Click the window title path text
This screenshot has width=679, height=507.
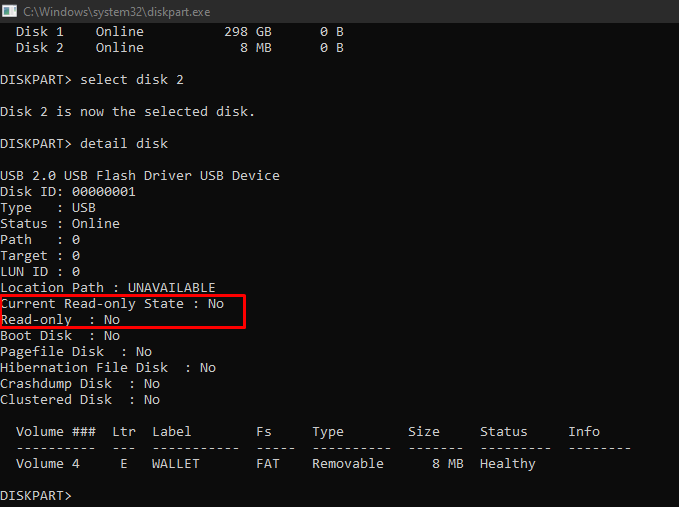(116, 12)
